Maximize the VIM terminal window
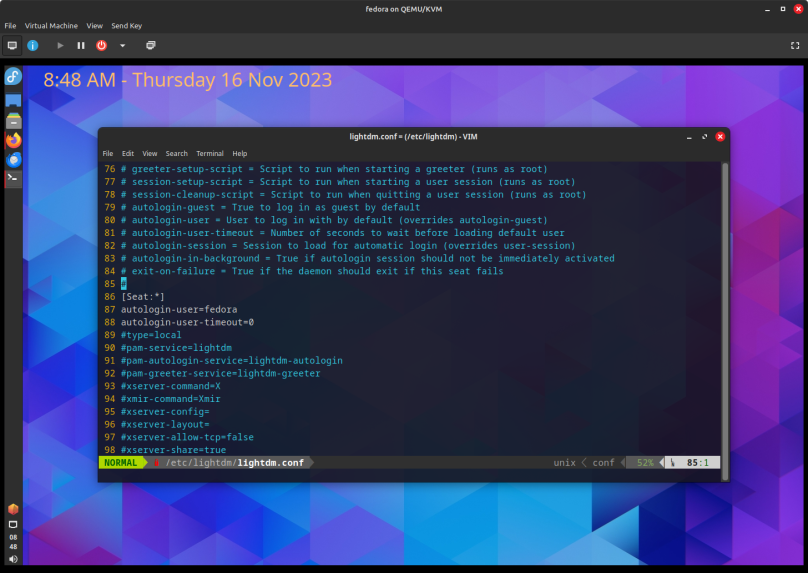The image size is (808, 573). 704,137
